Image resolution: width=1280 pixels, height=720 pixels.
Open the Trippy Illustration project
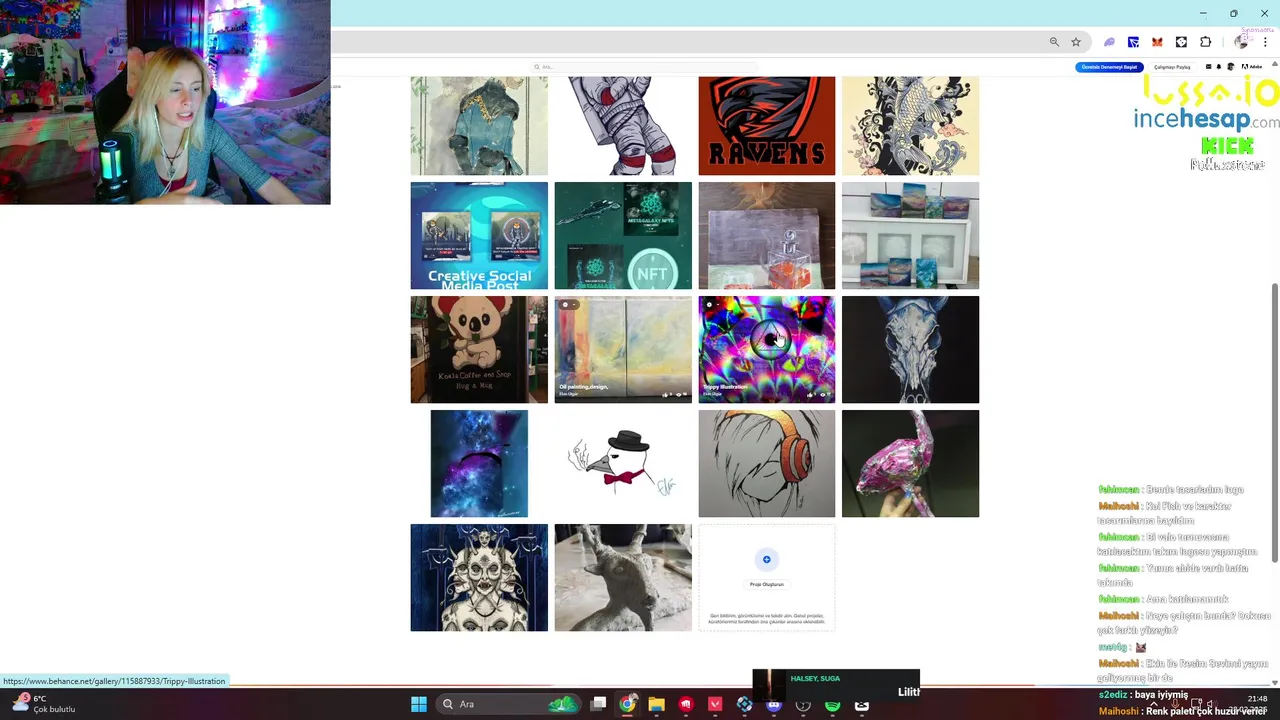(766, 349)
